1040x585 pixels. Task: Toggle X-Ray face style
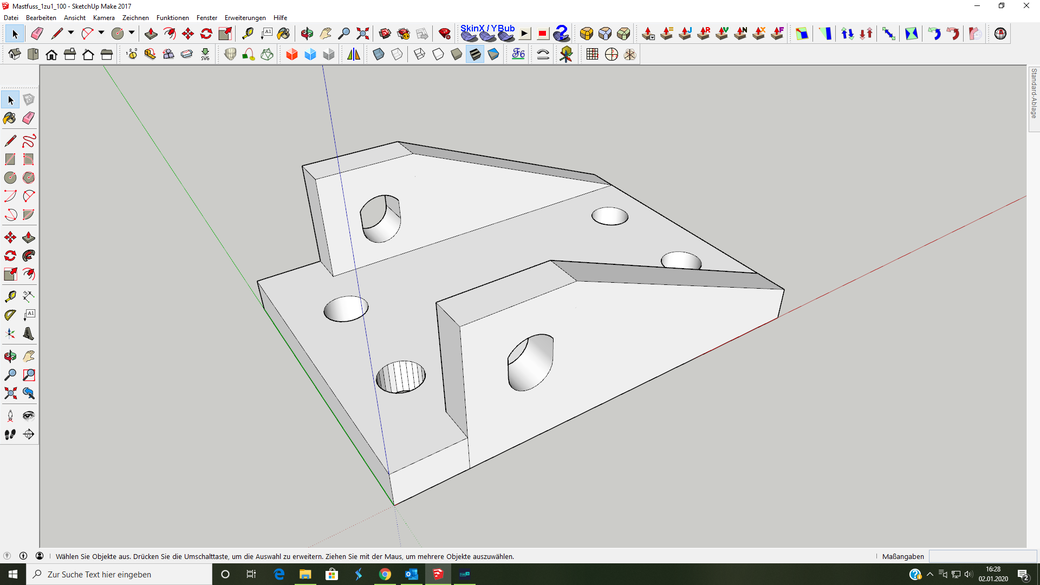coord(378,54)
